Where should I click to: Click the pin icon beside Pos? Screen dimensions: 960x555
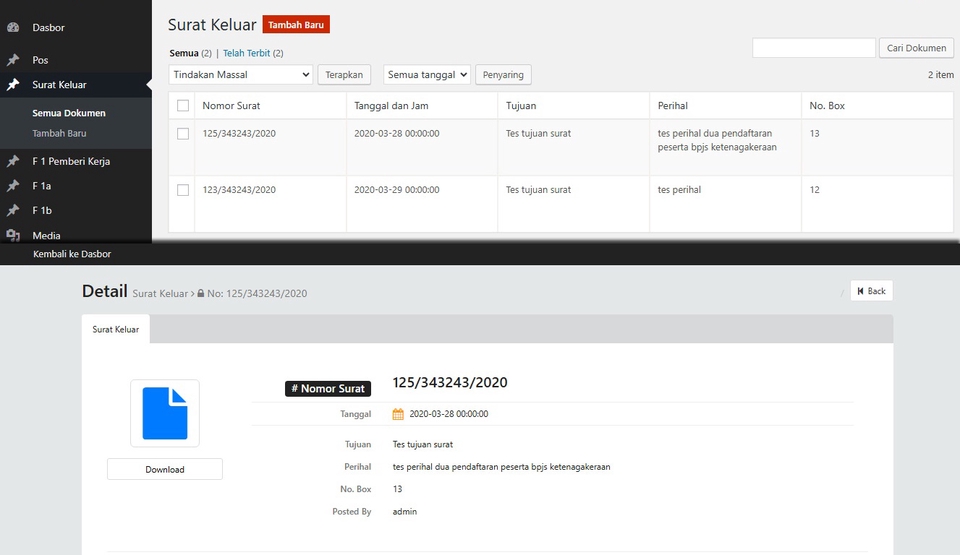tap(13, 59)
